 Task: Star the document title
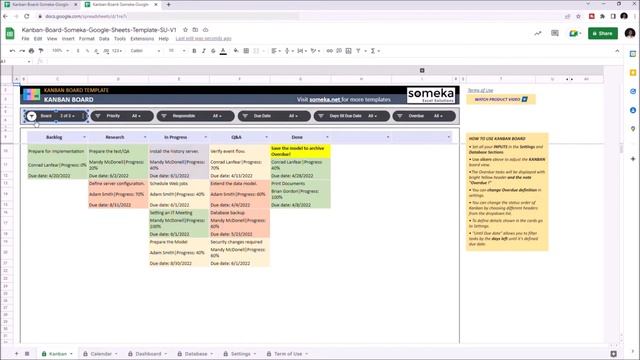pyautogui.click(x=185, y=30)
